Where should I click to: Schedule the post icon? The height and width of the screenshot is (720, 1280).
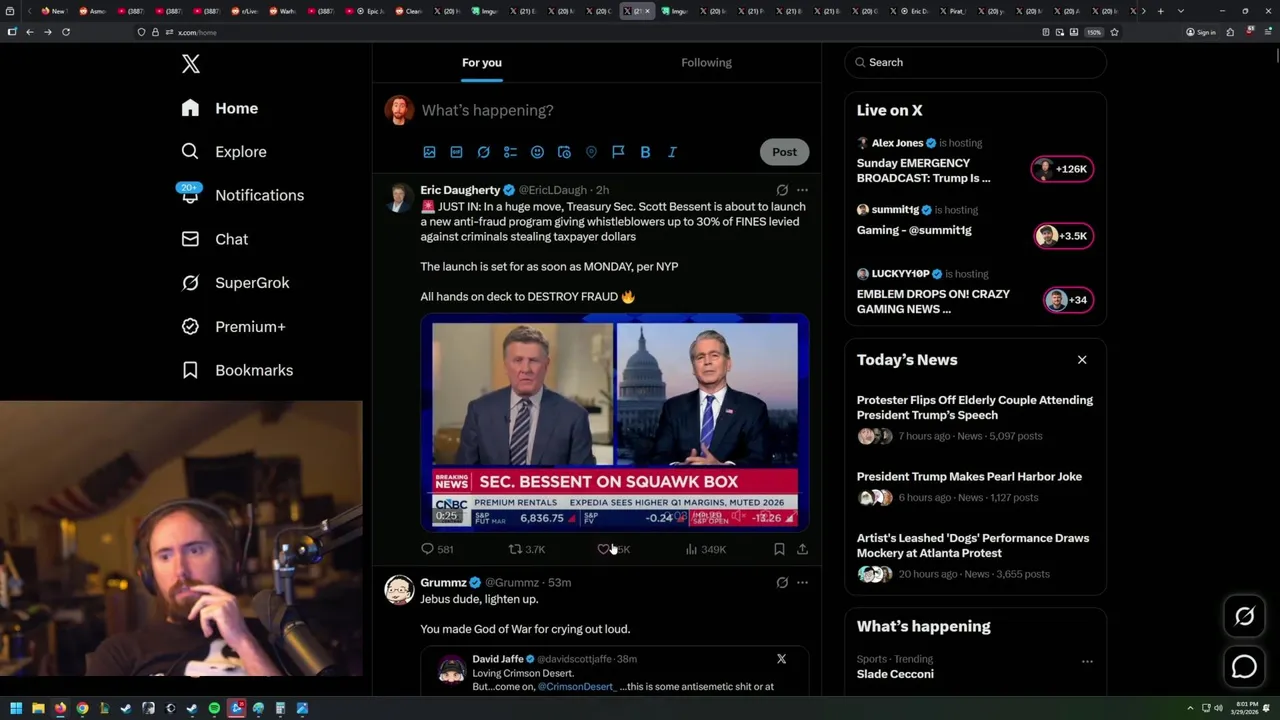564,152
